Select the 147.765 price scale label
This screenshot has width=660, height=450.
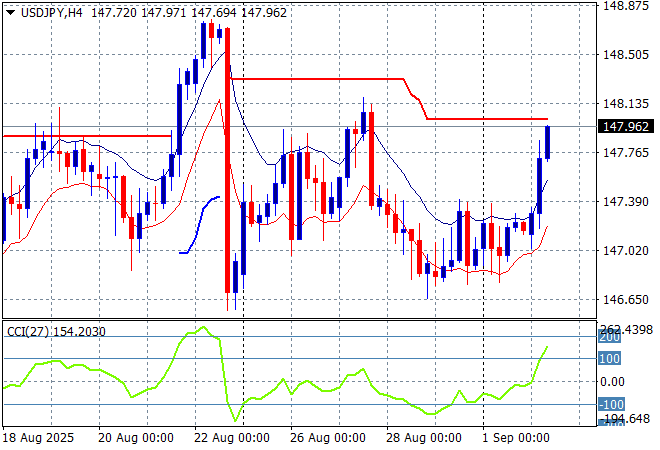[x=626, y=152]
